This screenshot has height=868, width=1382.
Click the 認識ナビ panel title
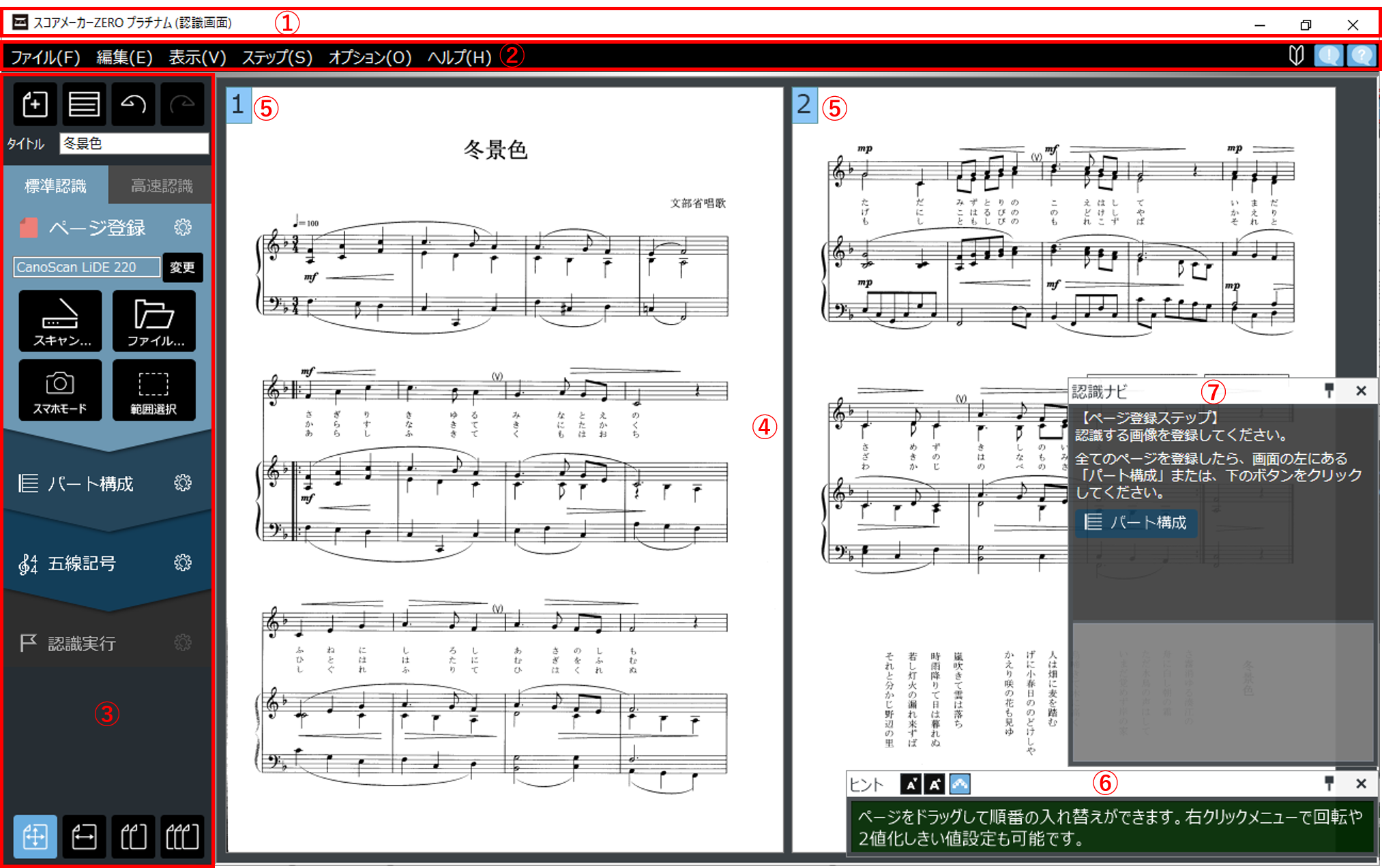coord(1099,391)
